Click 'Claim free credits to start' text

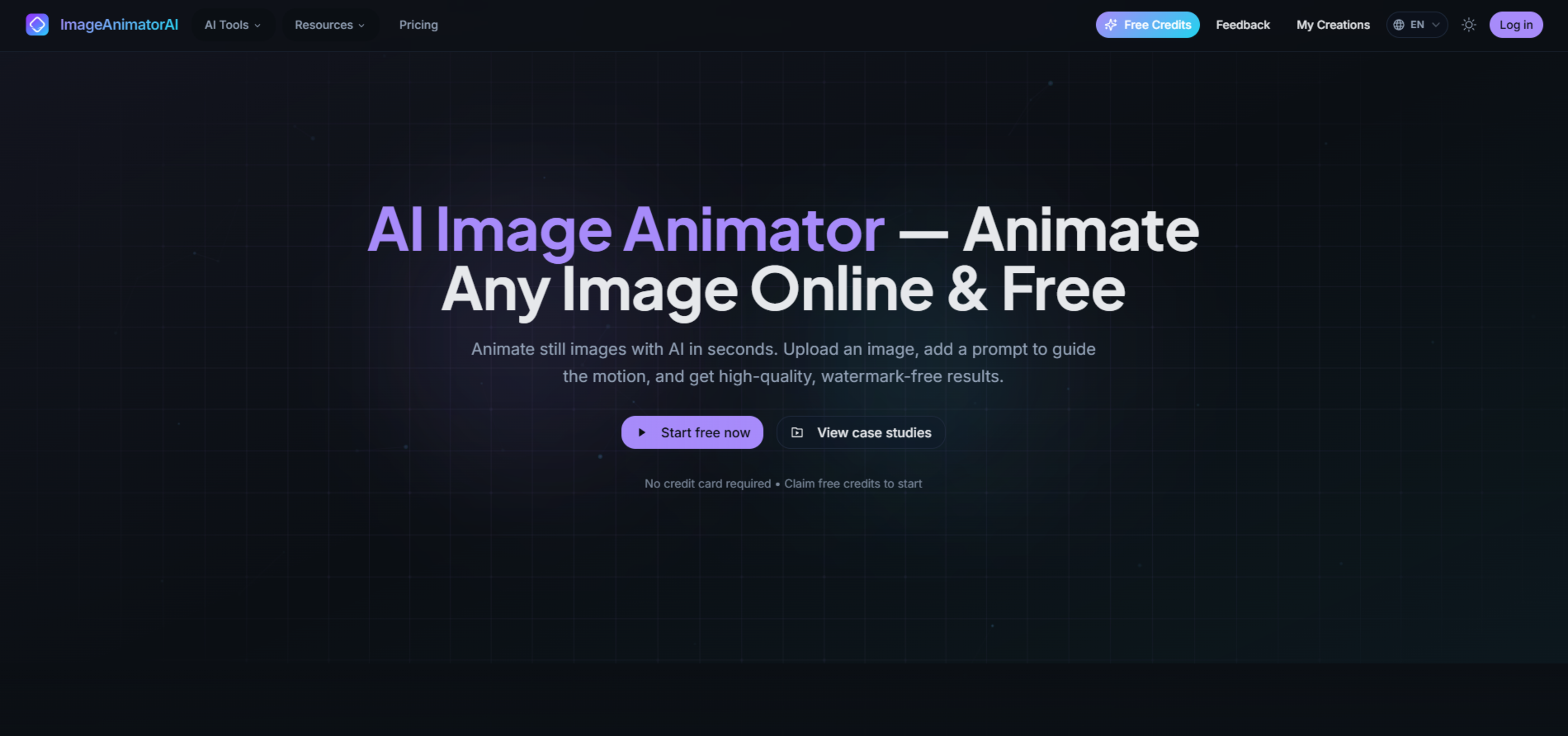(853, 484)
